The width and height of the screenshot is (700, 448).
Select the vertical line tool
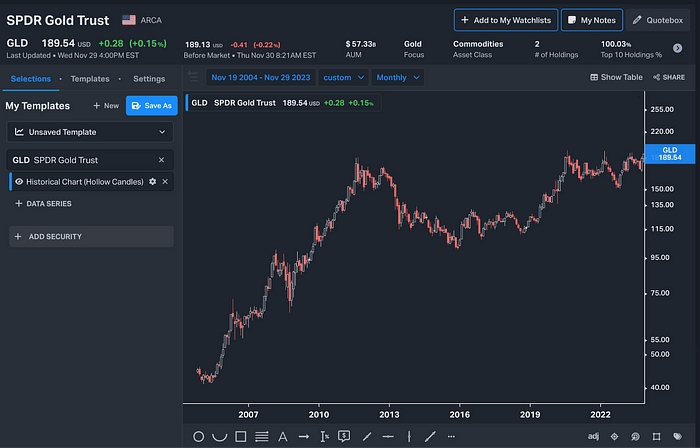coord(409,436)
